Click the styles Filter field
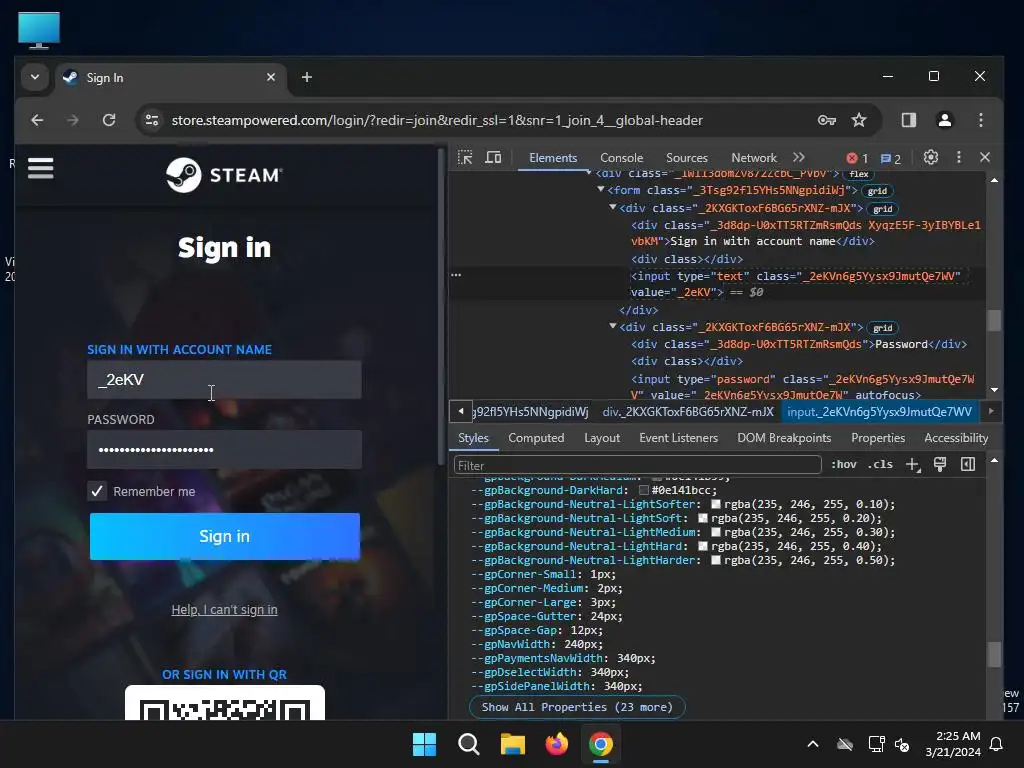This screenshot has width=1024, height=768. (x=637, y=465)
